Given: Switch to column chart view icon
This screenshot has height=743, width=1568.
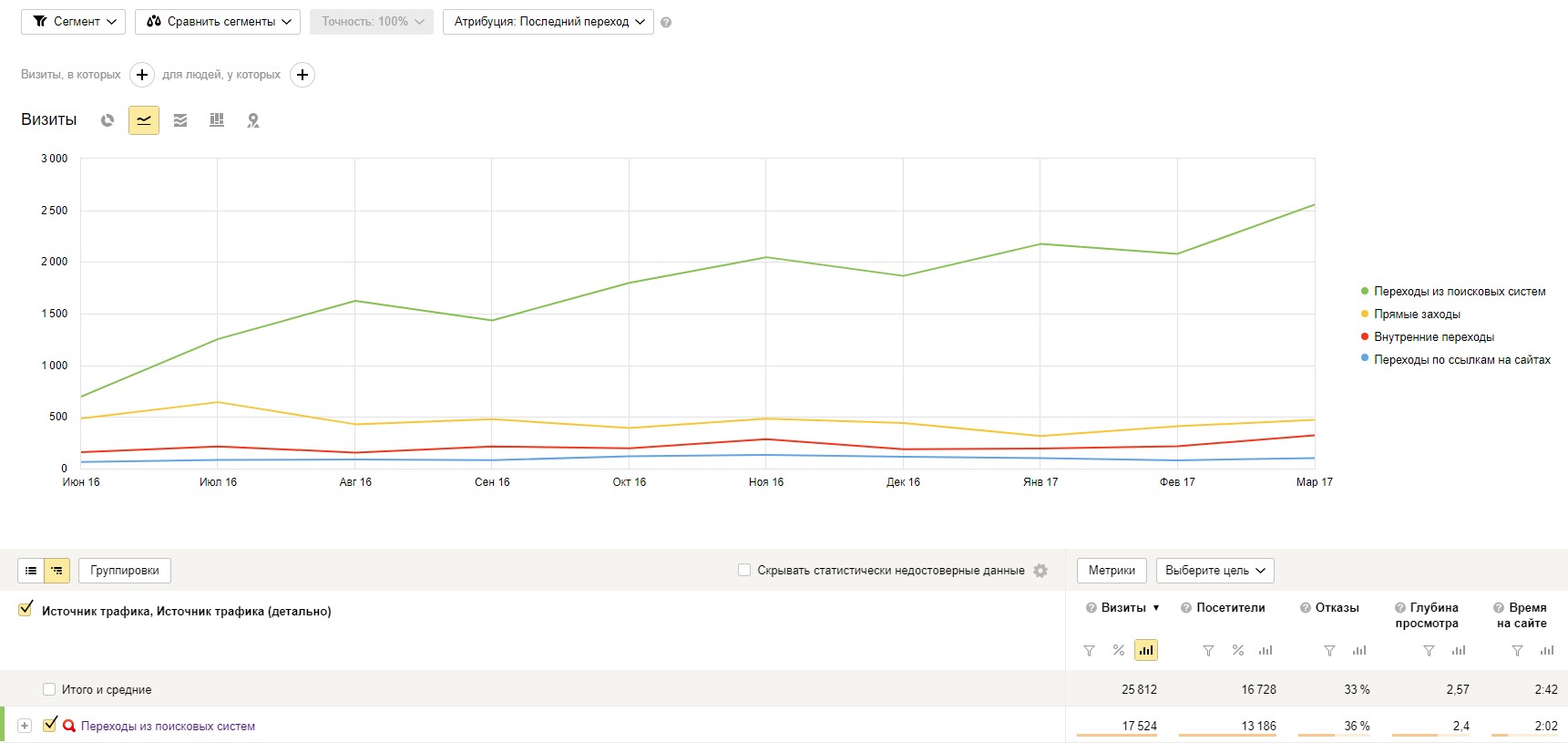Looking at the screenshot, I should click(x=217, y=120).
